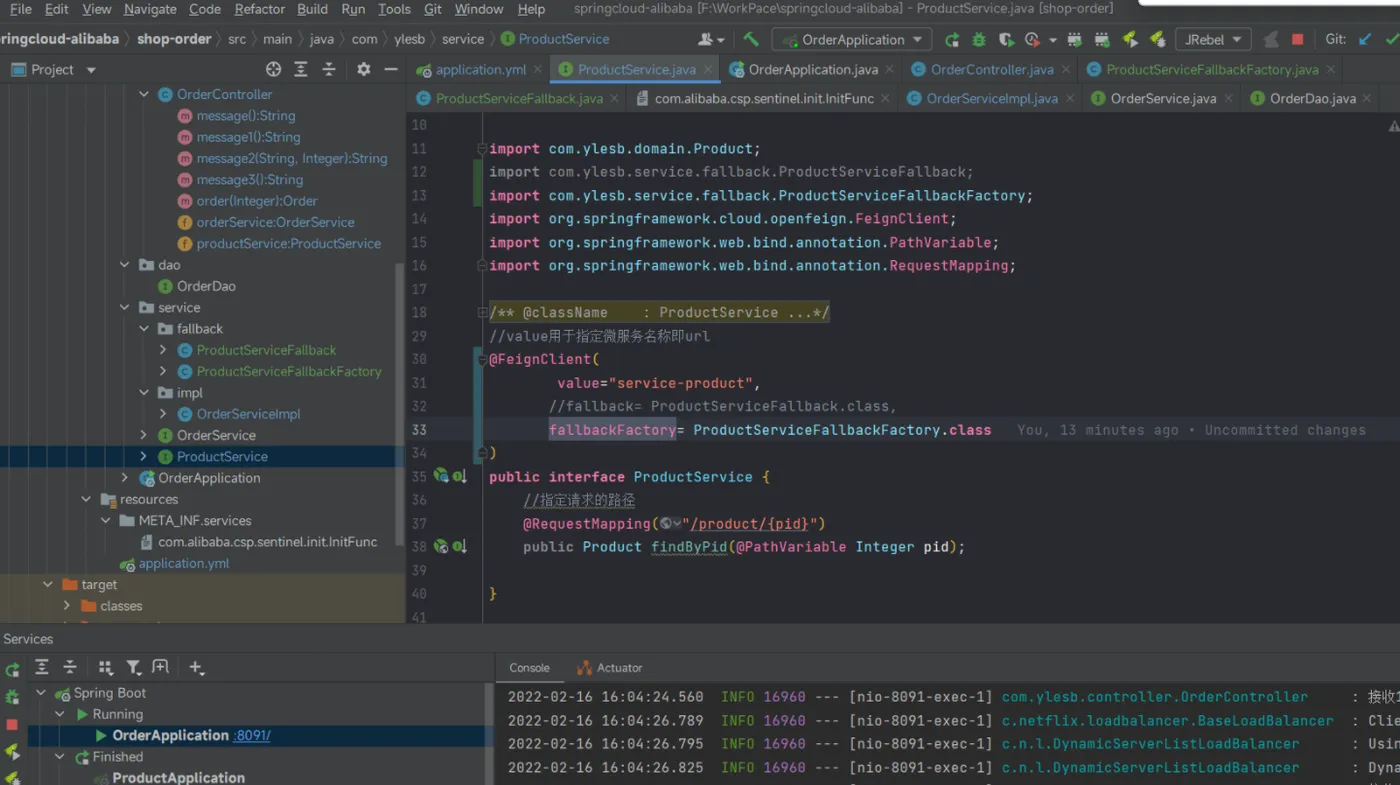Click the JRebel run rocket icon in toolbar

coord(1130,40)
